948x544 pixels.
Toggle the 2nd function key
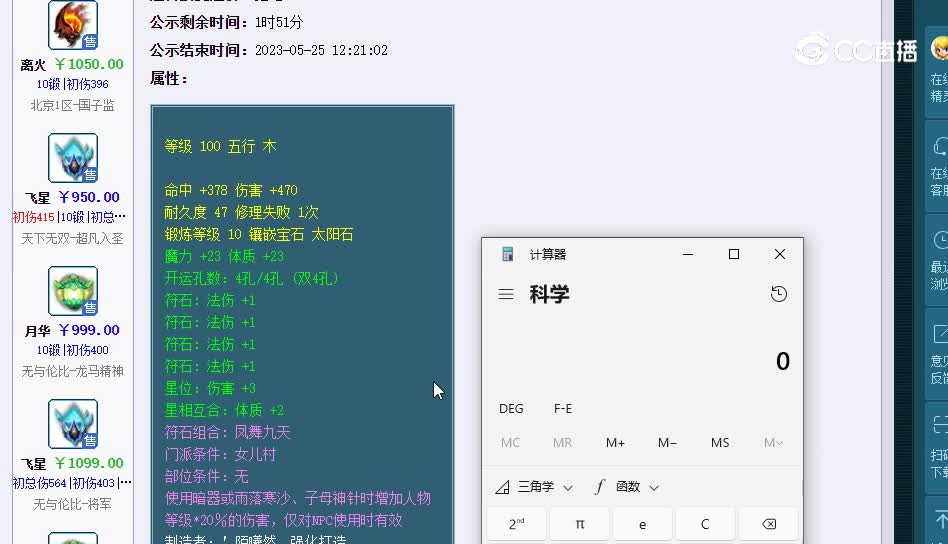click(x=516, y=524)
